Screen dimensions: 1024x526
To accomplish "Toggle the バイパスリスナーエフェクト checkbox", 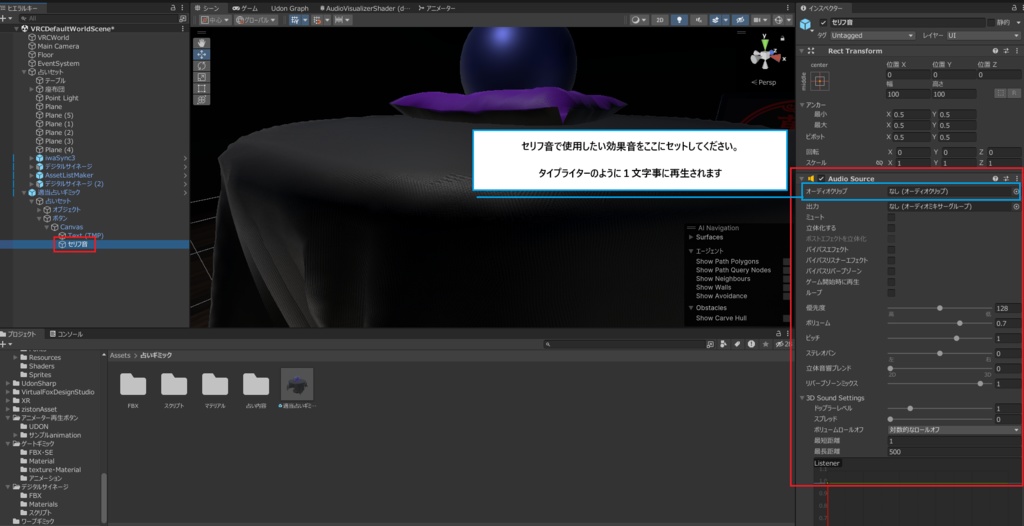I will pyautogui.click(x=891, y=260).
